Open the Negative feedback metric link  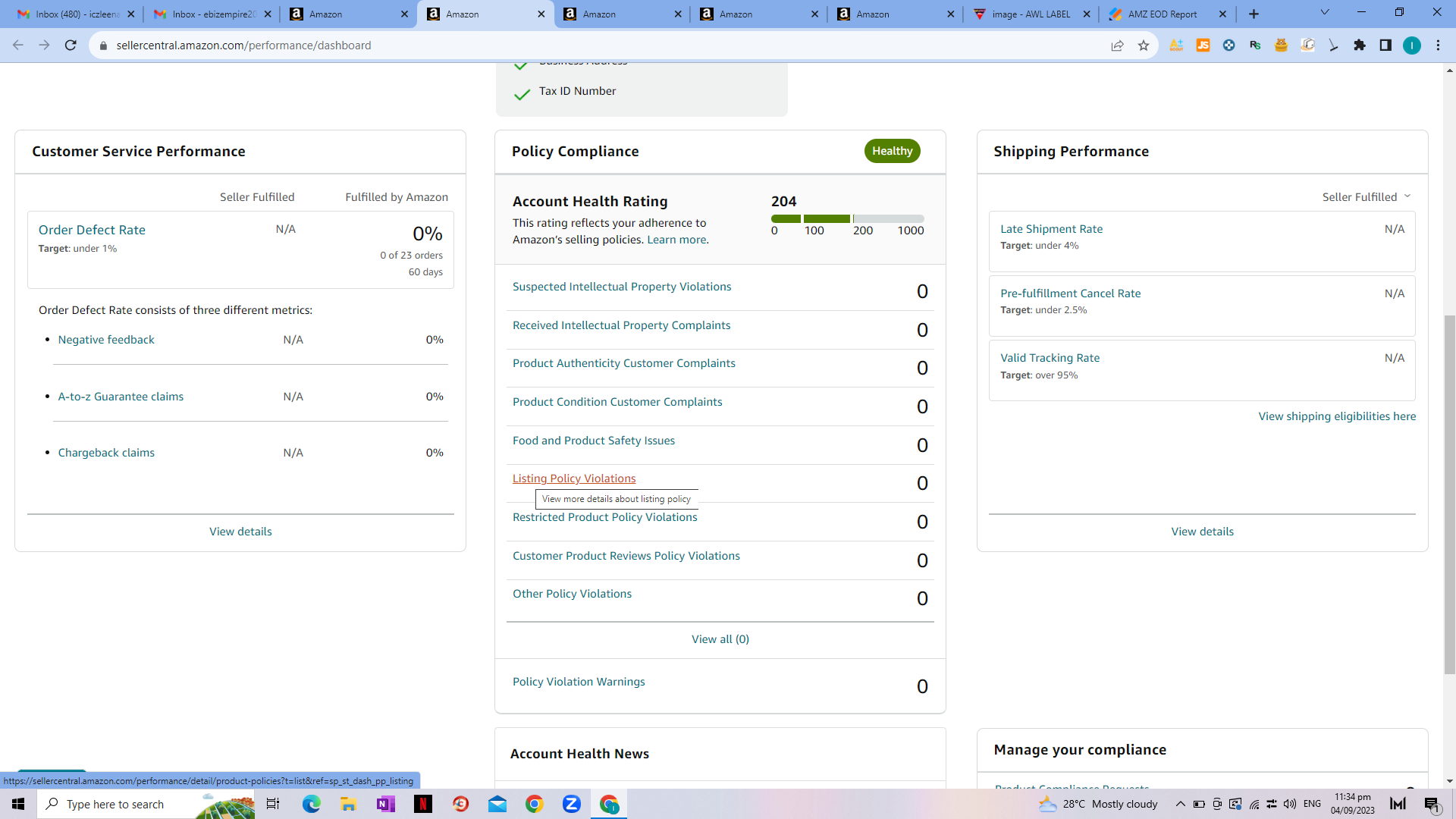tap(106, 340)
